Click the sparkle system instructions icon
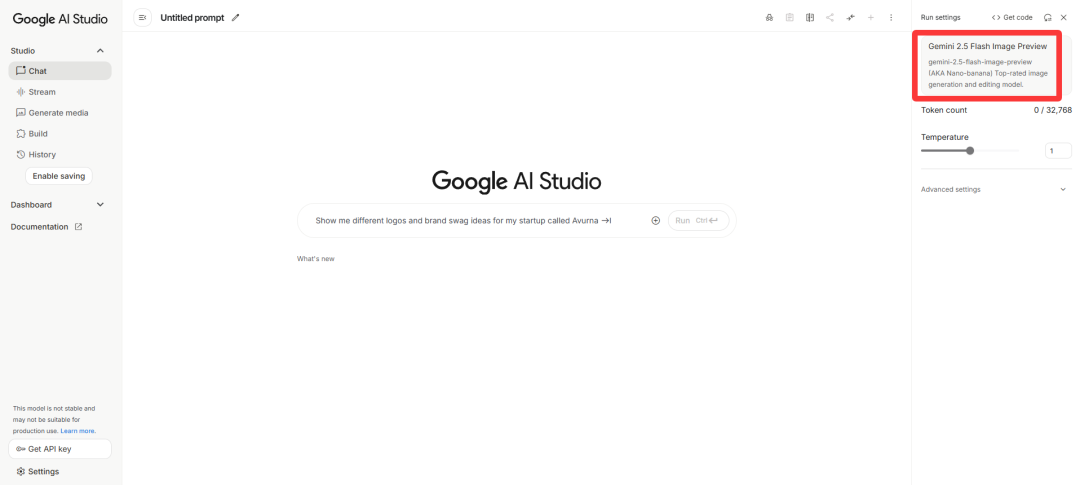The image size is (1080, 485). [x=851, y=17]
